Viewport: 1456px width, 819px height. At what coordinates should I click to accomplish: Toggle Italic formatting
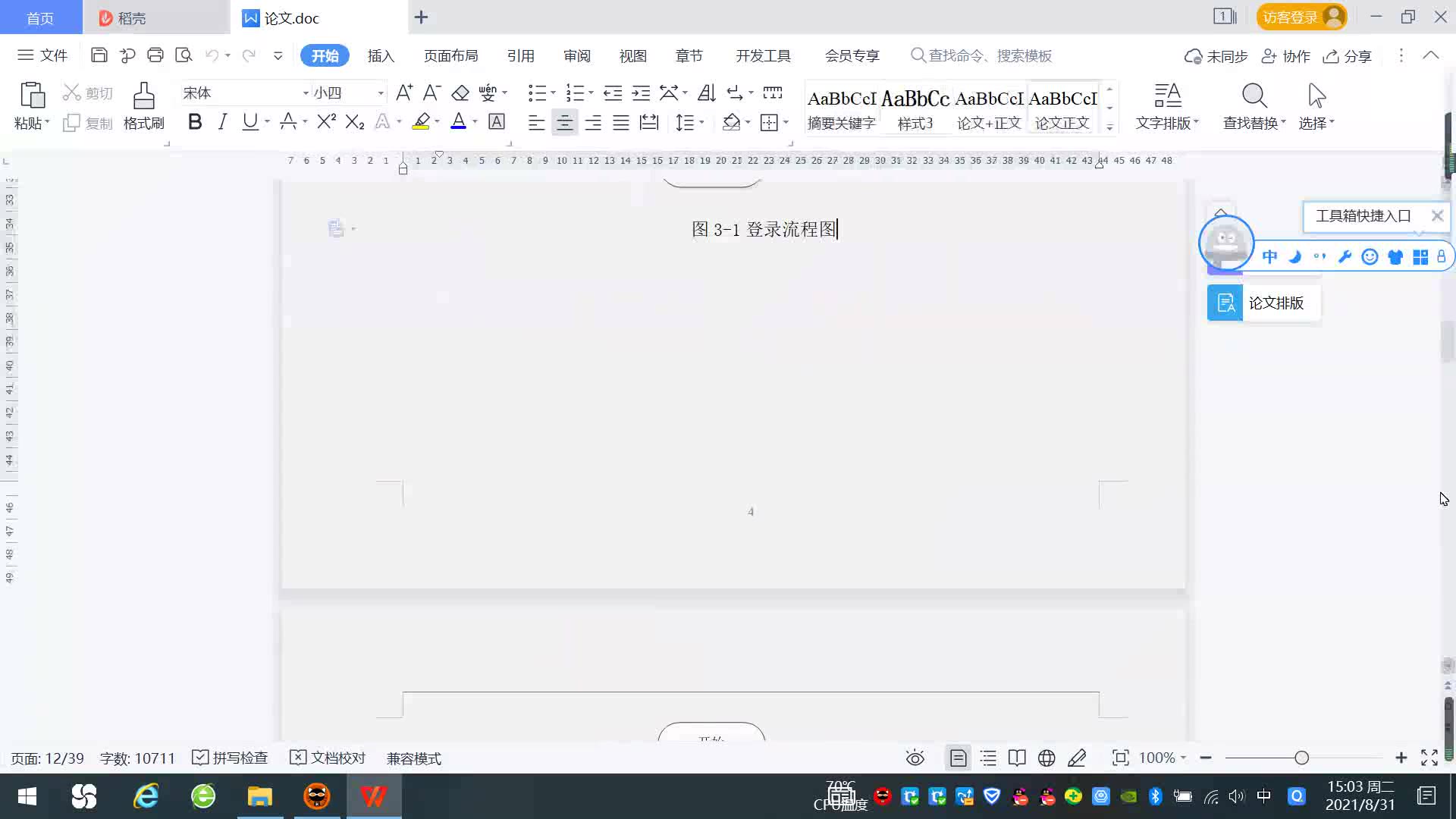[x=222, y=121]
